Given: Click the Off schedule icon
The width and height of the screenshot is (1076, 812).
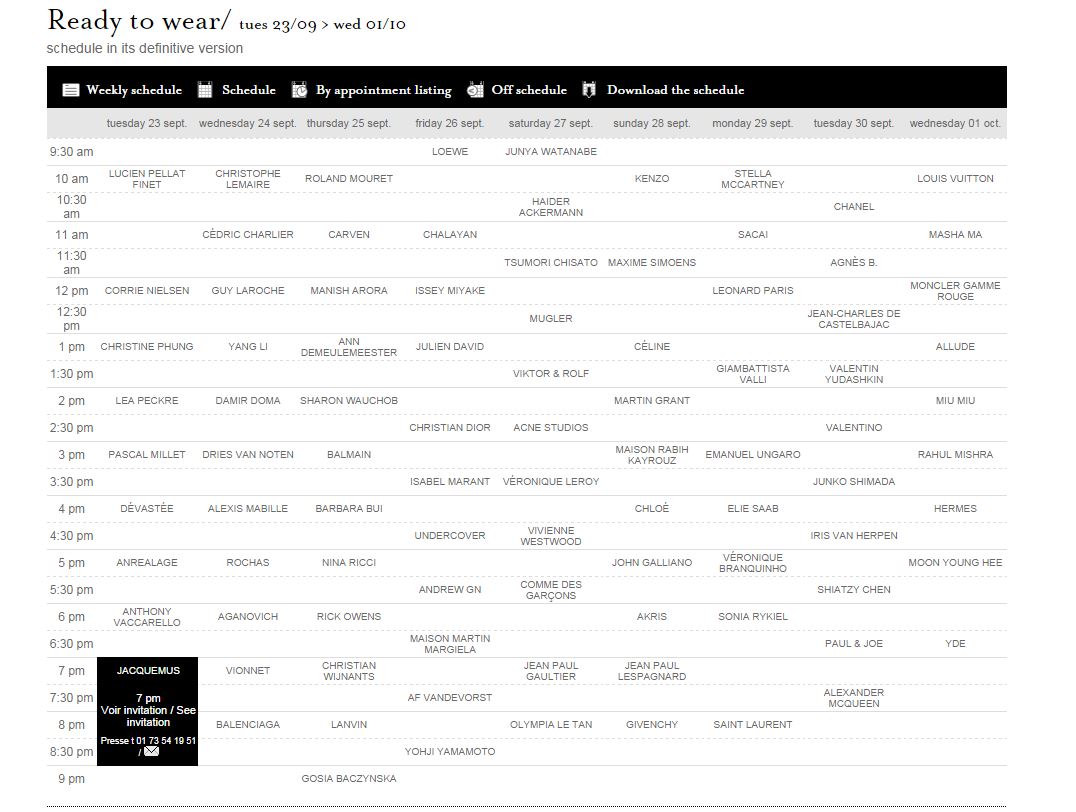Looking at the screenshot, I should [x=475, y=90].
